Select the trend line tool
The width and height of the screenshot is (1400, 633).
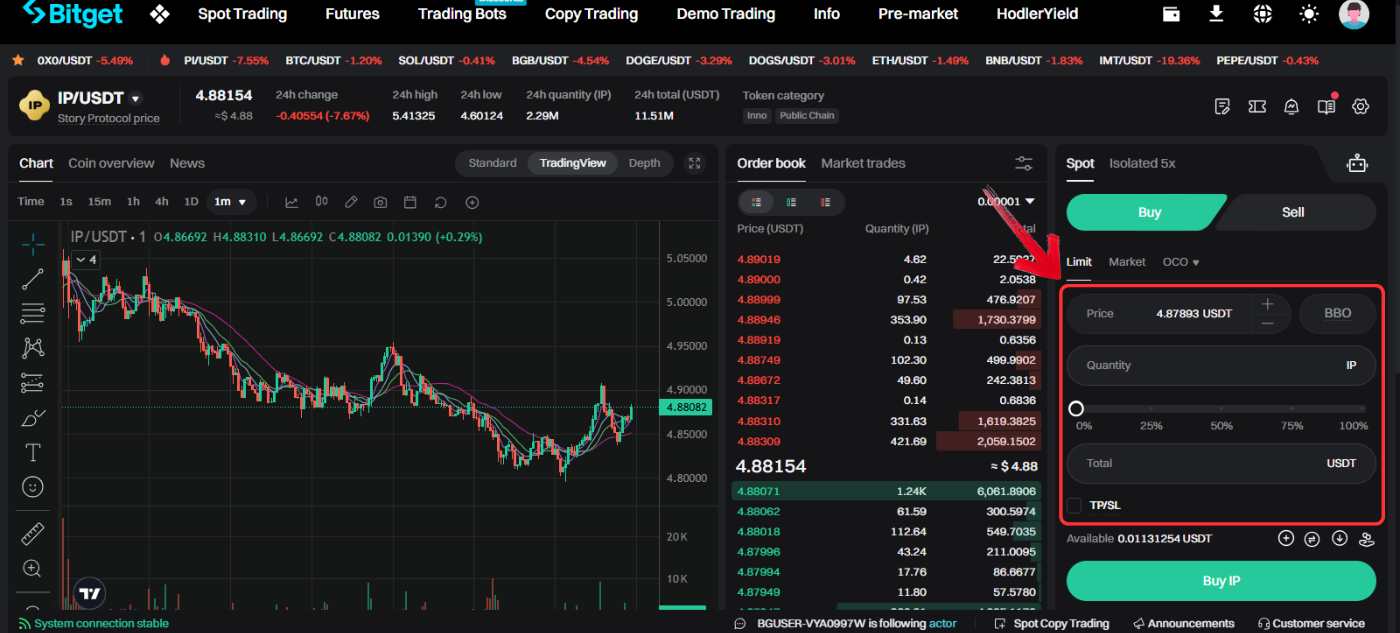pos(33,279)
